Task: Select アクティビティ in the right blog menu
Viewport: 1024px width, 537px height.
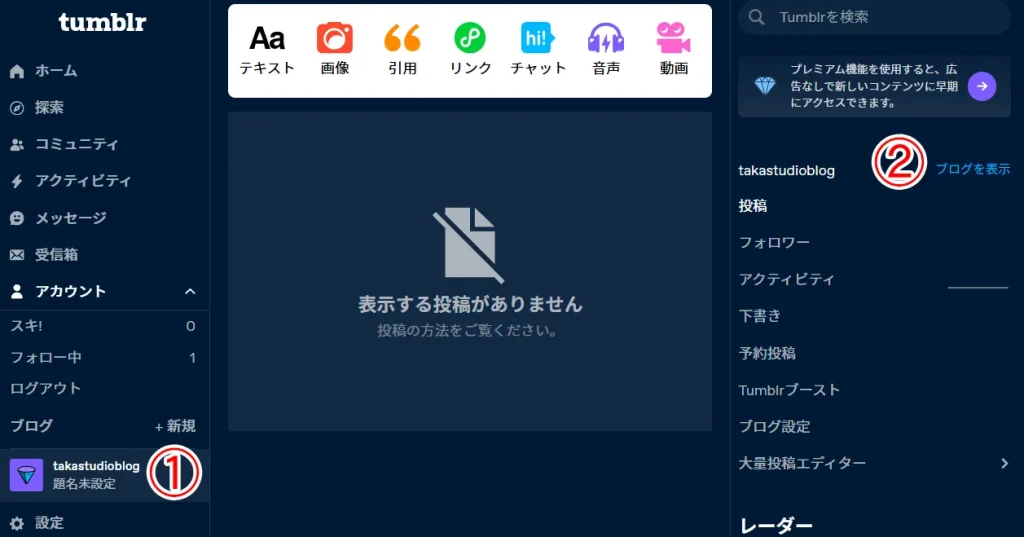Action: point(786,279)
